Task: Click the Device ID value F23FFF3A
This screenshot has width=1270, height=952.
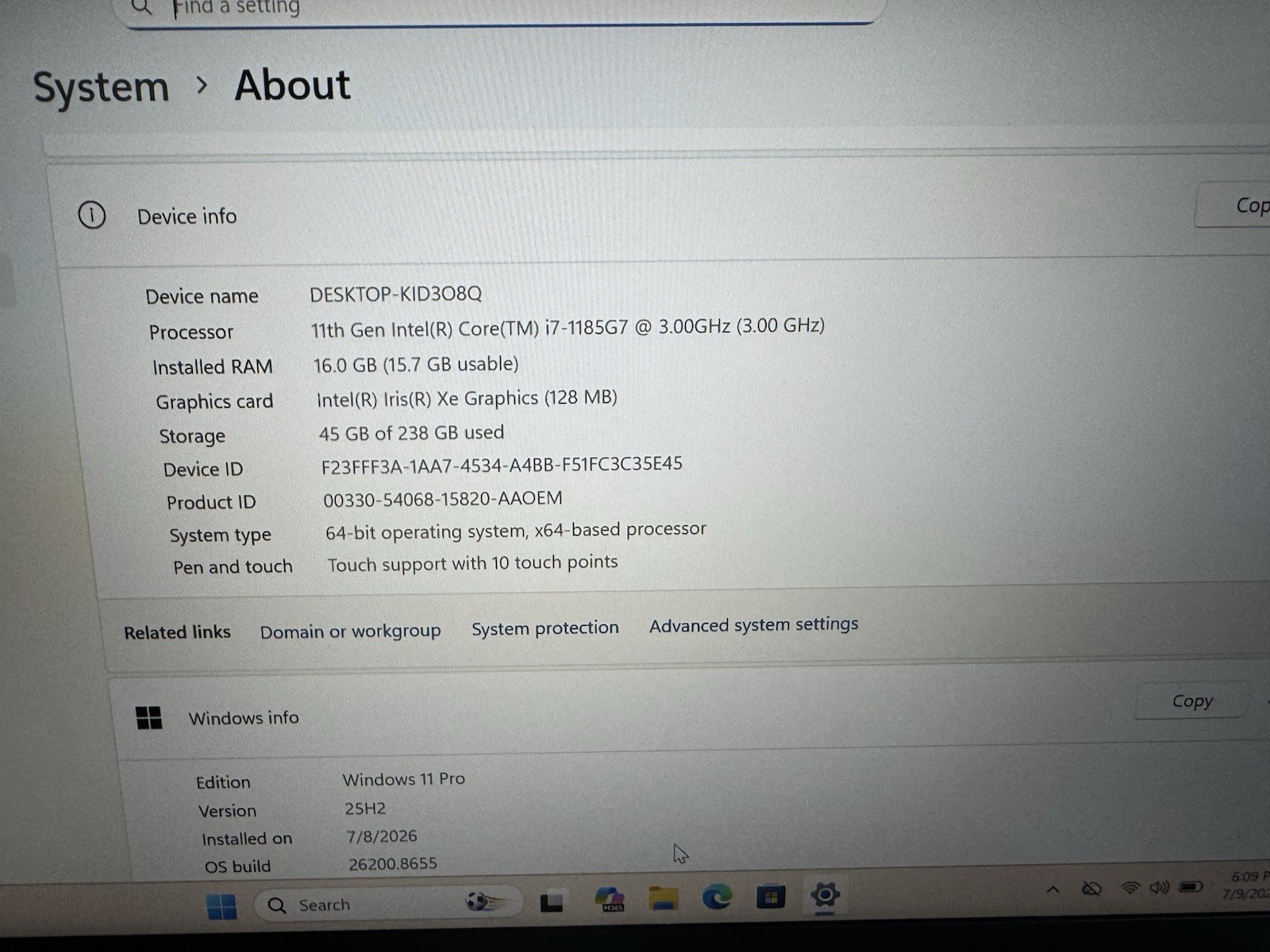Action: coord(502,466)
